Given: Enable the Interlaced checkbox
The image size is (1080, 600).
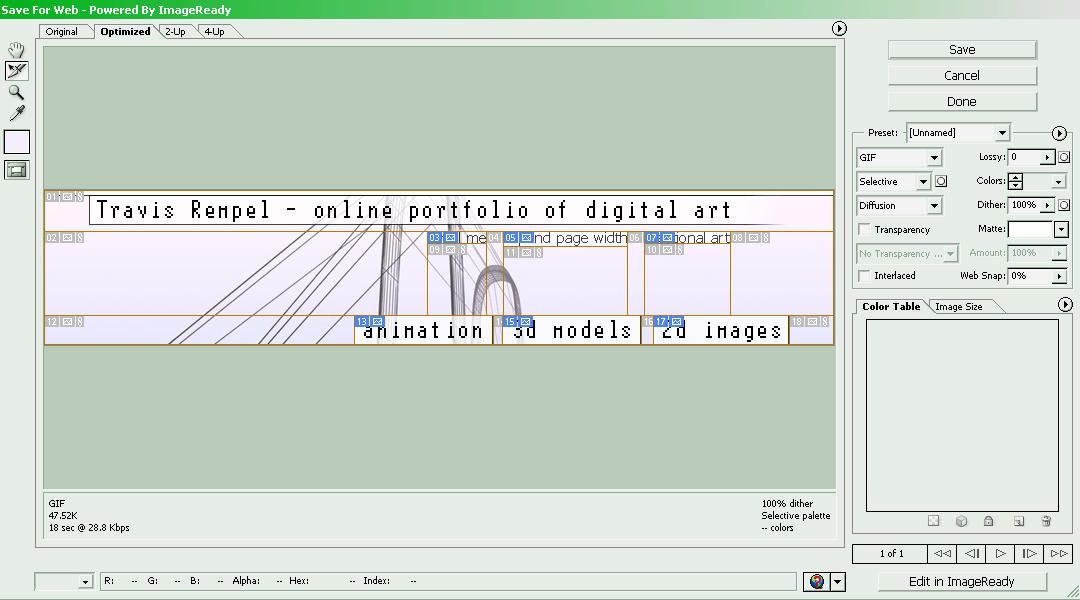Looking at the screenshot, I should [864, 276].
